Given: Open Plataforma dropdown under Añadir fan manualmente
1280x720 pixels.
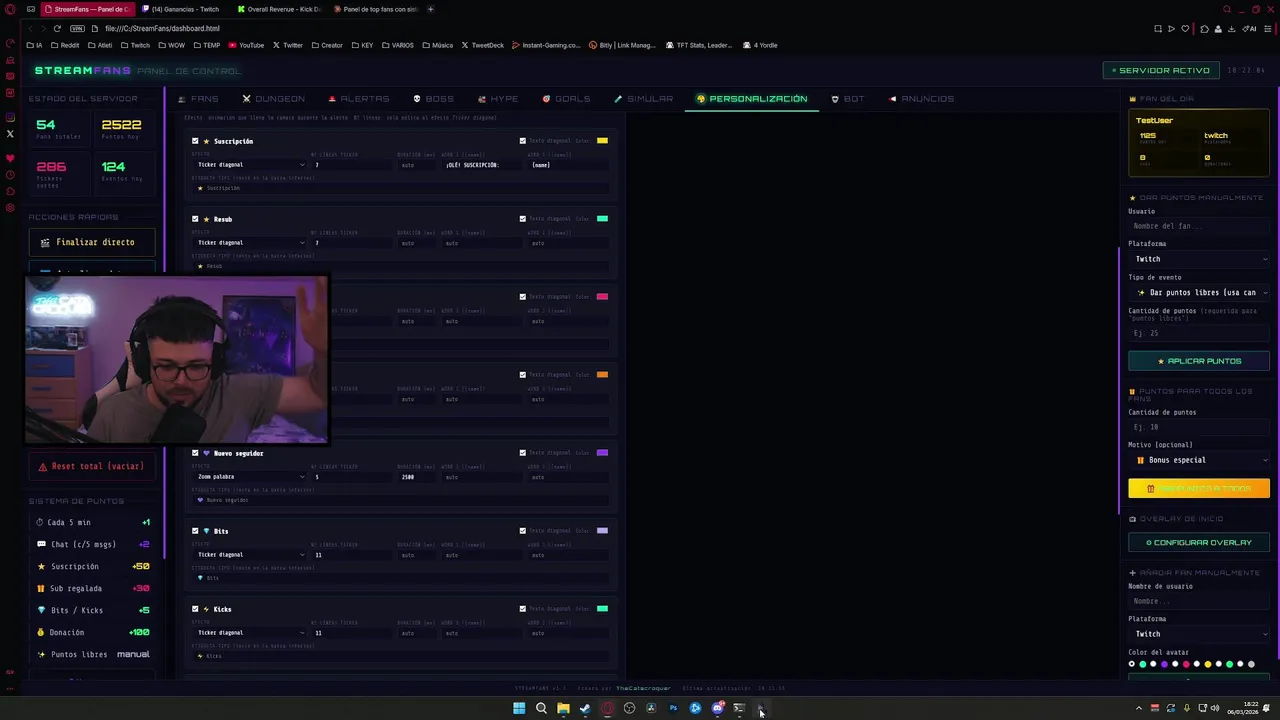Looking at the screenshot, I should (1199, 634).
